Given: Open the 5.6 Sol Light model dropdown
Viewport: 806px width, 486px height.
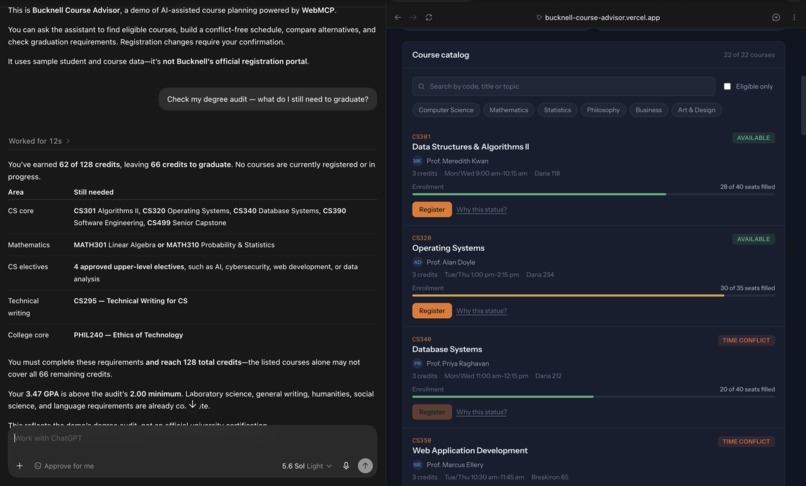Looking at the screenshot, I should [x=306, y=466].
